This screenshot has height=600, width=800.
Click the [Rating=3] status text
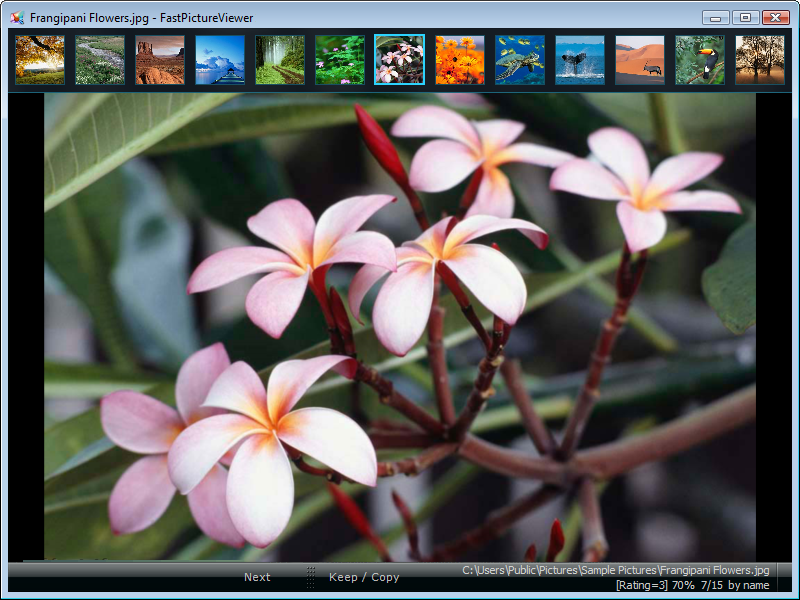coord(641,585)
